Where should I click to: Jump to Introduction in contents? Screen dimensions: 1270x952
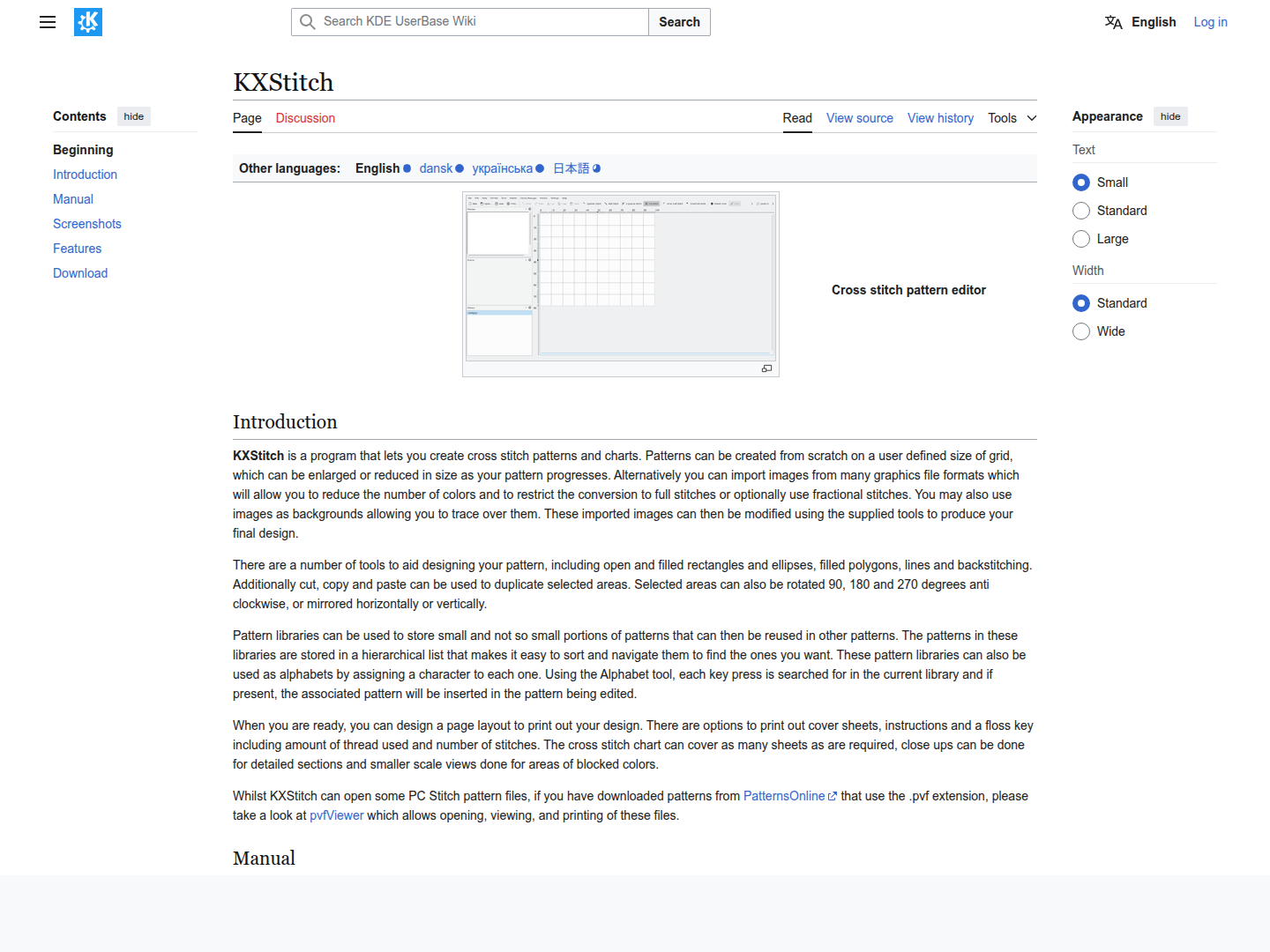(x=85, y=175)
